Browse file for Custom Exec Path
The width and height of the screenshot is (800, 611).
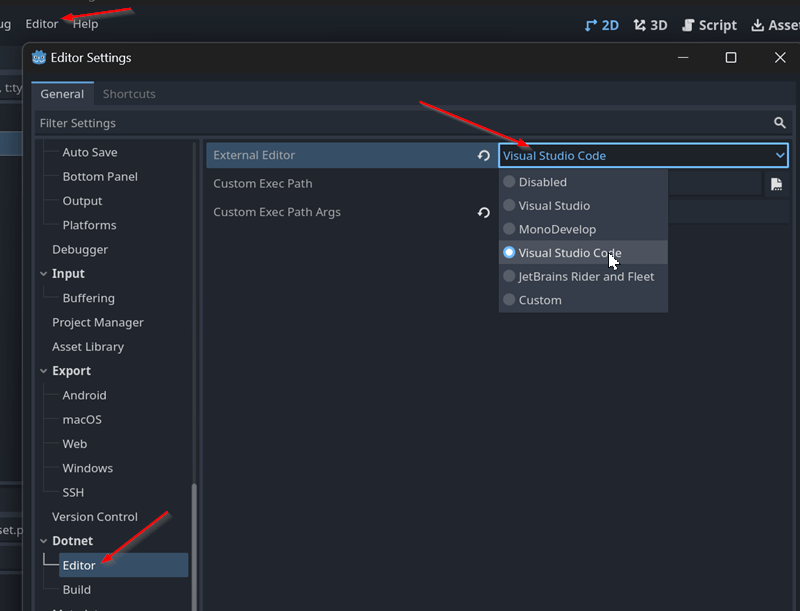[x=777, y=184]
